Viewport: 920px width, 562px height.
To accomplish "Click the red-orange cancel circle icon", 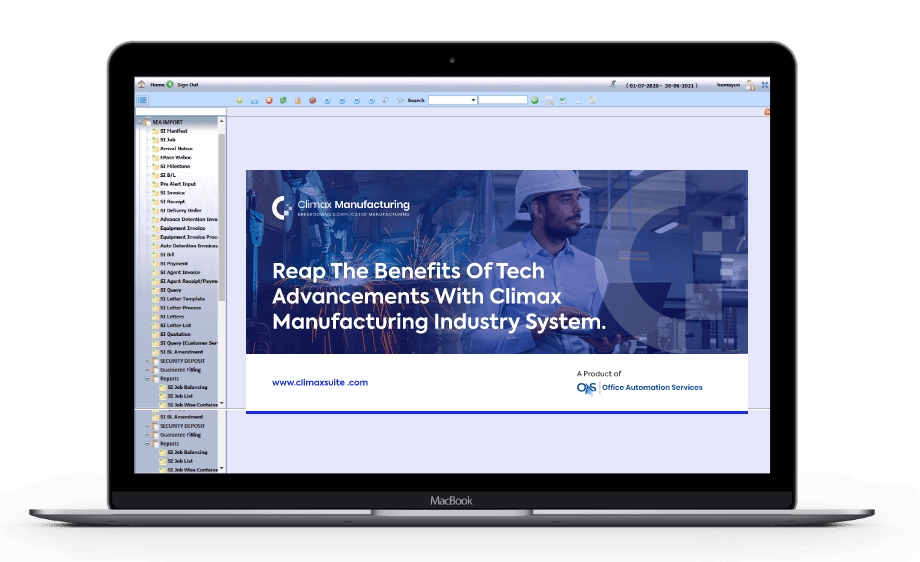I will tap(269, 100).
